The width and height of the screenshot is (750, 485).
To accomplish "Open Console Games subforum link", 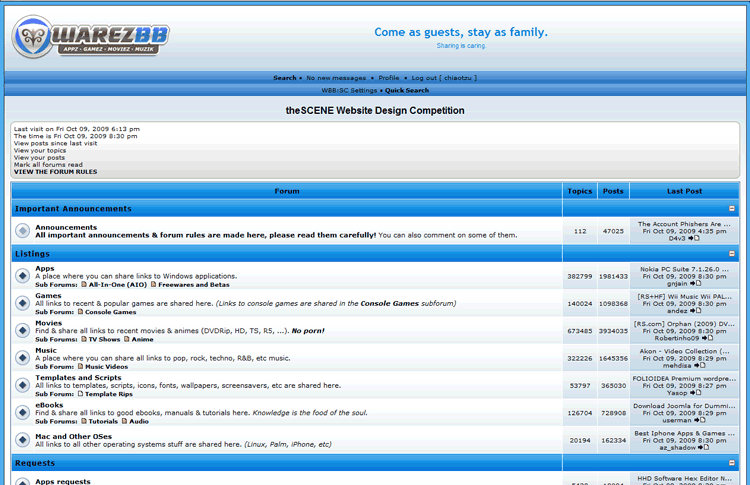I will pyautogui.click(x=110, y=312).
